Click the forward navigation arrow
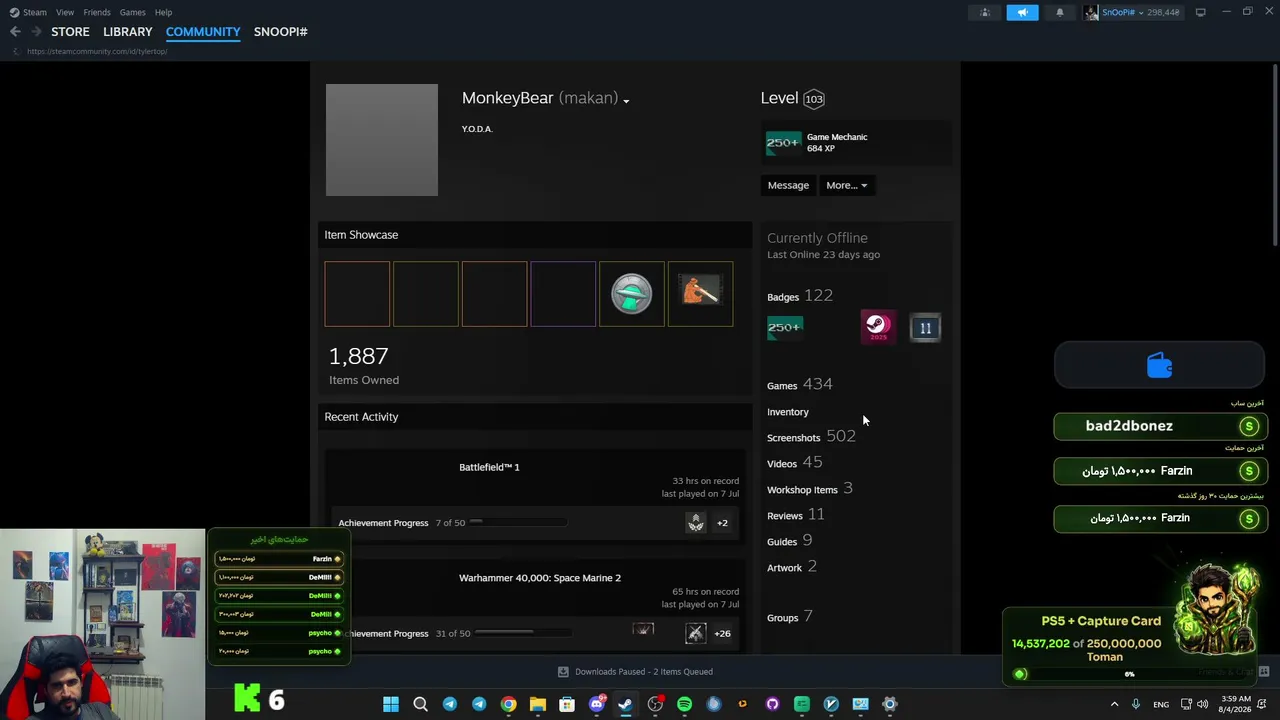This screenshot has width=1280, height=720. (36, 32)
